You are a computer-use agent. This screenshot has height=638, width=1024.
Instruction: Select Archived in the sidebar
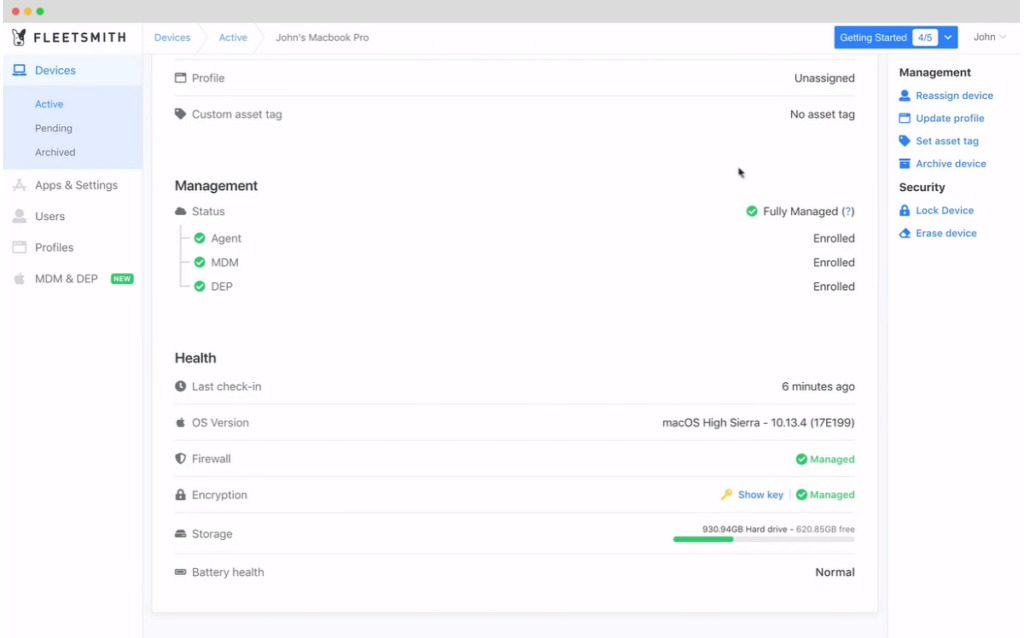point(55,152)
